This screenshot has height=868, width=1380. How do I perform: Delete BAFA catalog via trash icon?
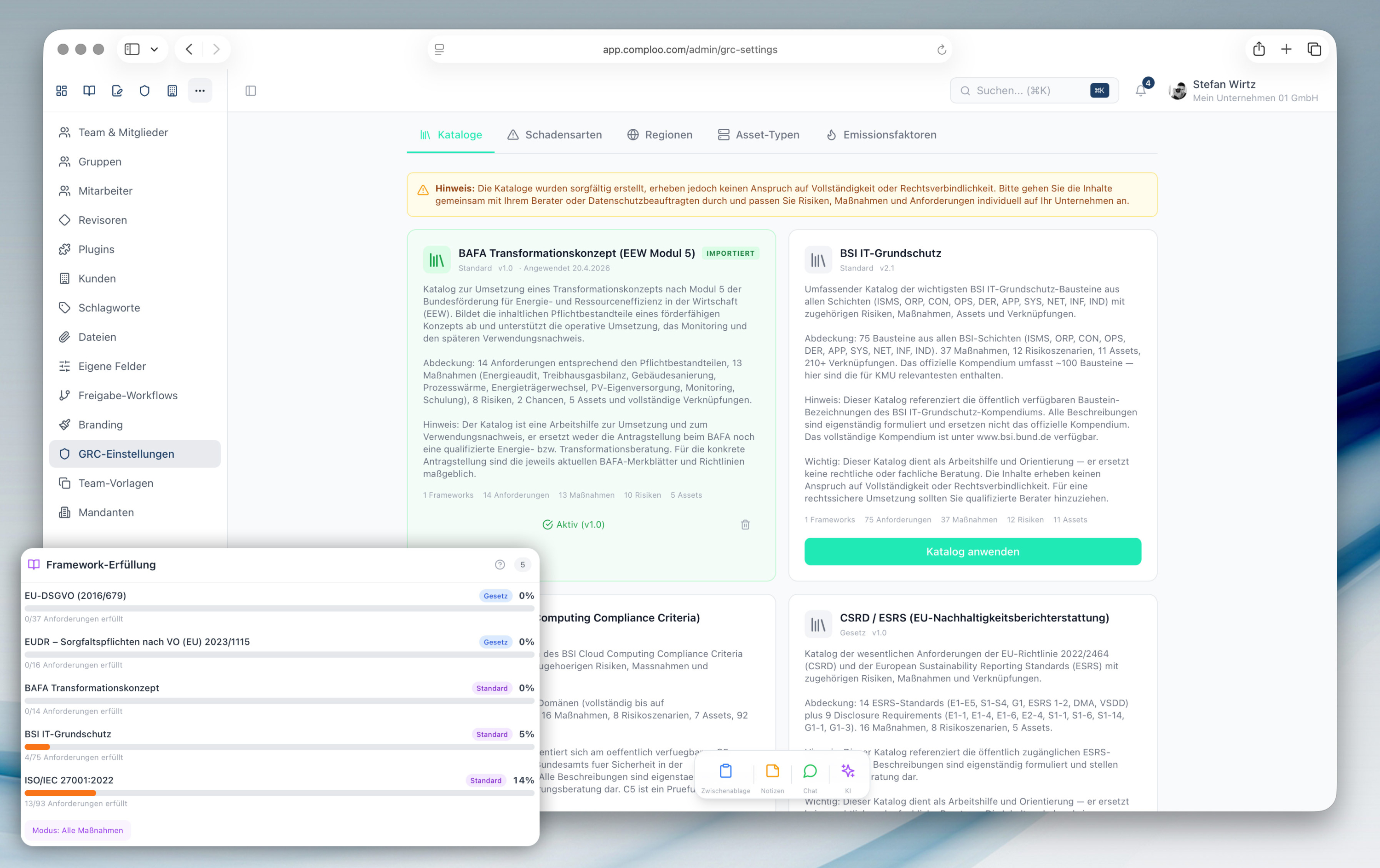(x=745, y=524)
